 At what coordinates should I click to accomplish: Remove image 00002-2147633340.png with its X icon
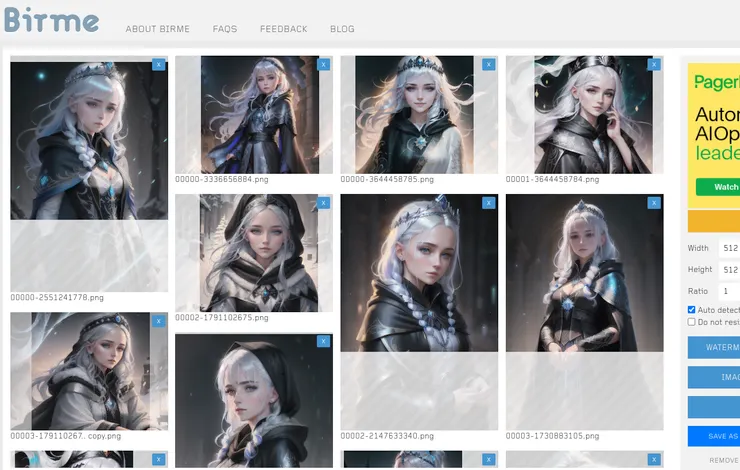click(x=488, y=203)
